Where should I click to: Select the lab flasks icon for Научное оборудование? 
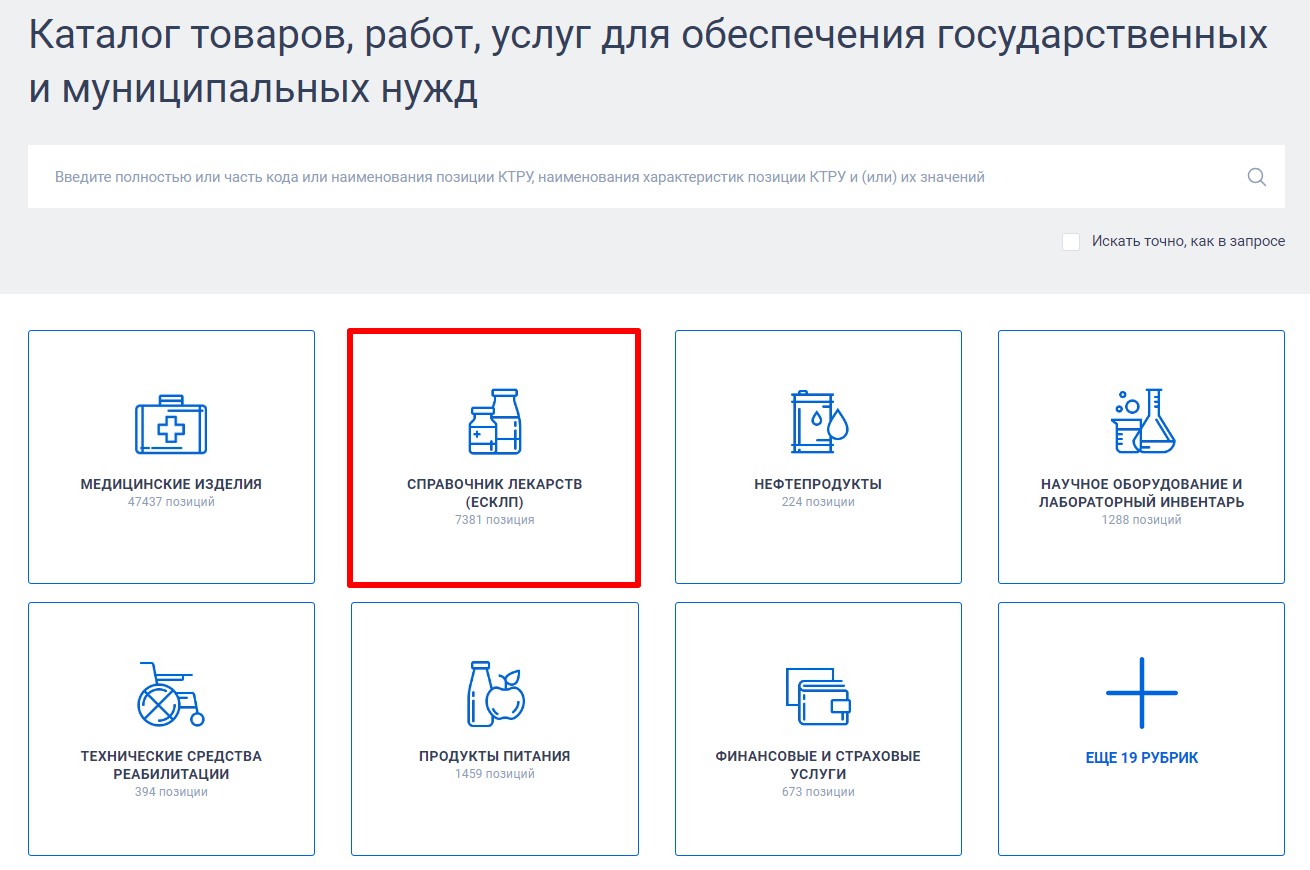(x=1141, y=420)
